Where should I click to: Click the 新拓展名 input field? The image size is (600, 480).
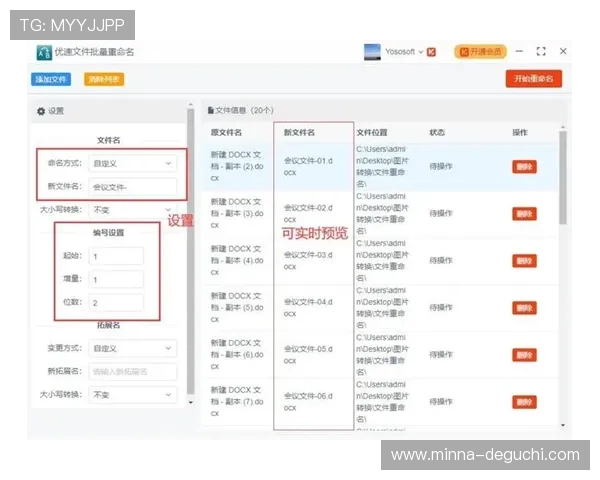point(133,372)
